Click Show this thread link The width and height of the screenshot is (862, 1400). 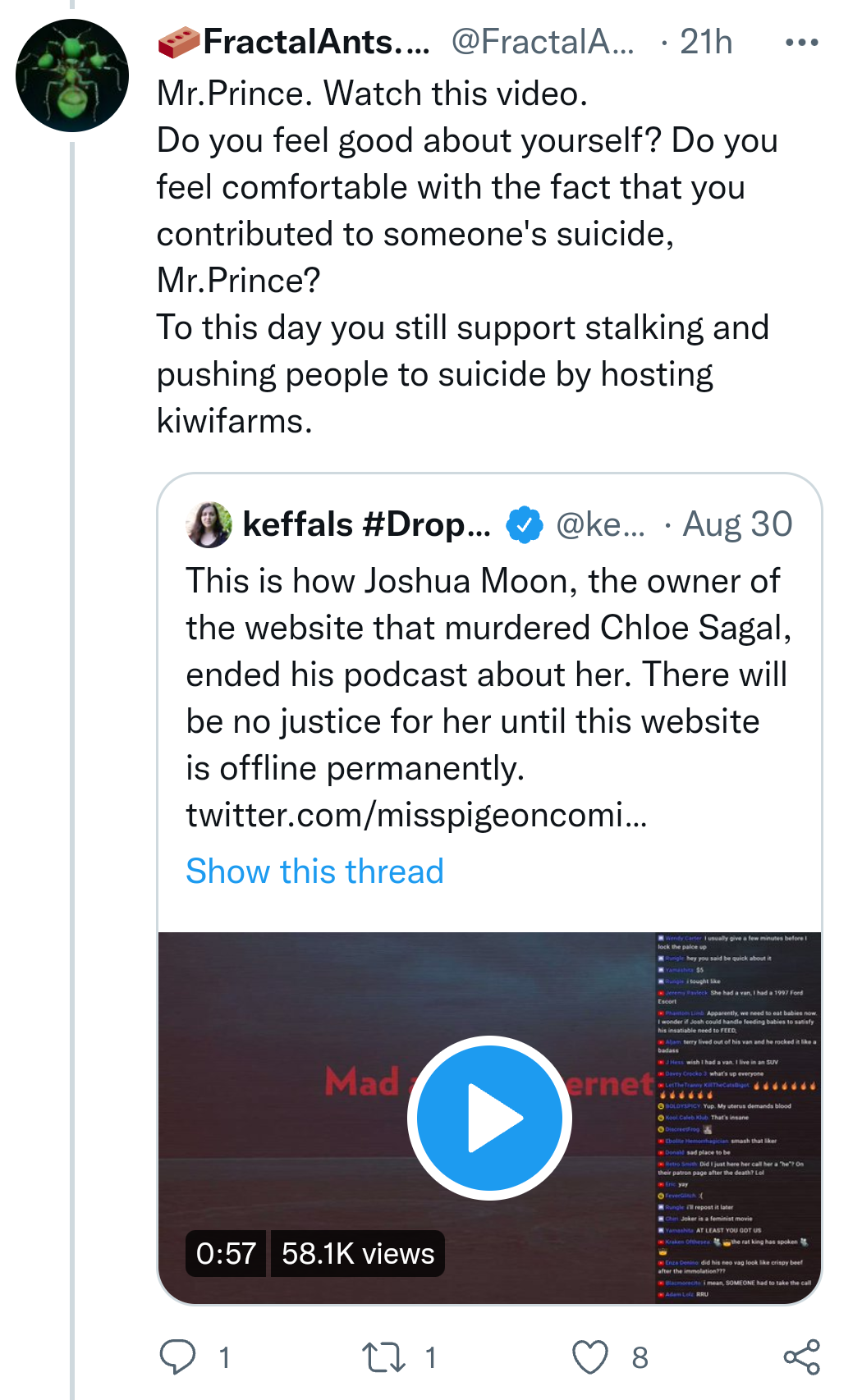click(x=314, y=871)
